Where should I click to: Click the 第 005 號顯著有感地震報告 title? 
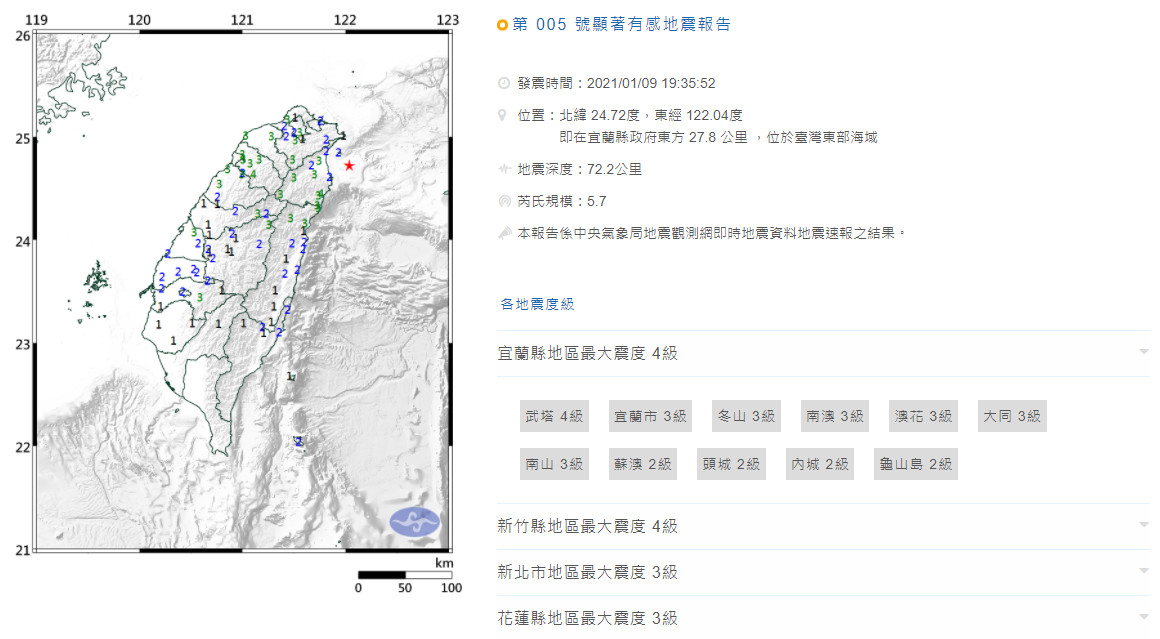point(621,24)
